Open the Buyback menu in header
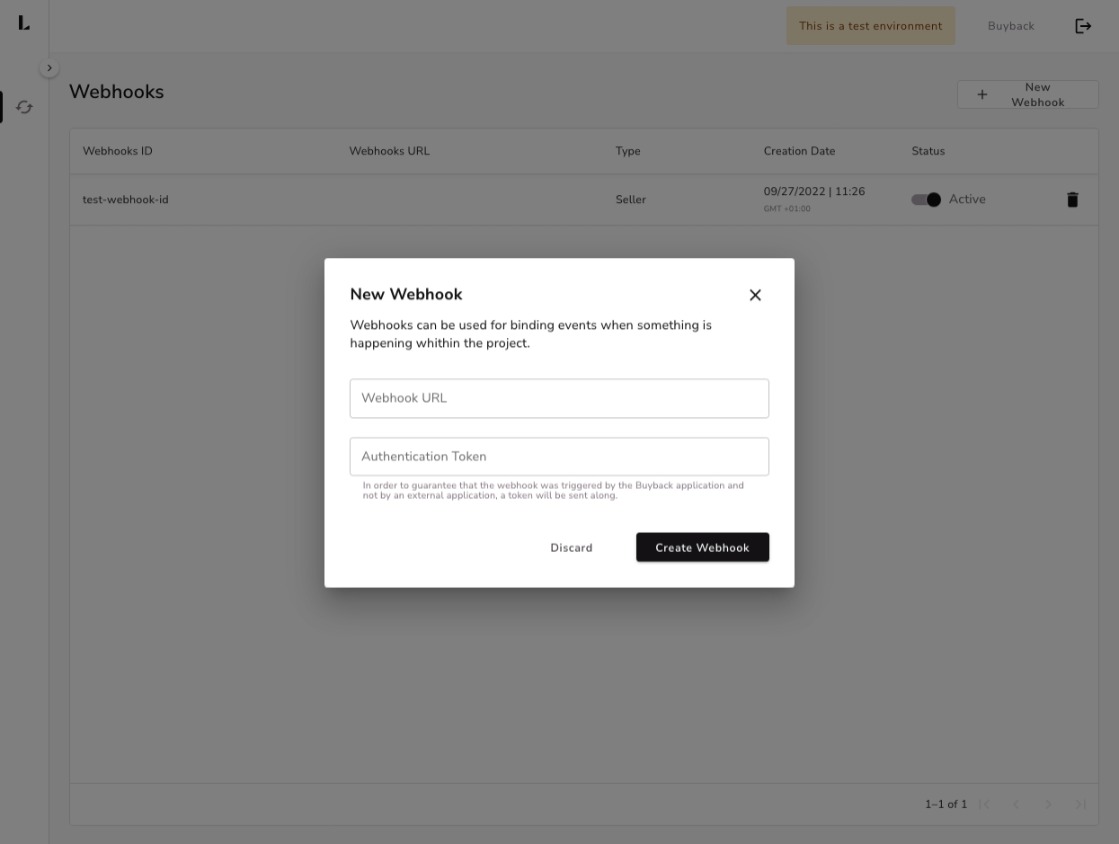 pos(1011,26)
